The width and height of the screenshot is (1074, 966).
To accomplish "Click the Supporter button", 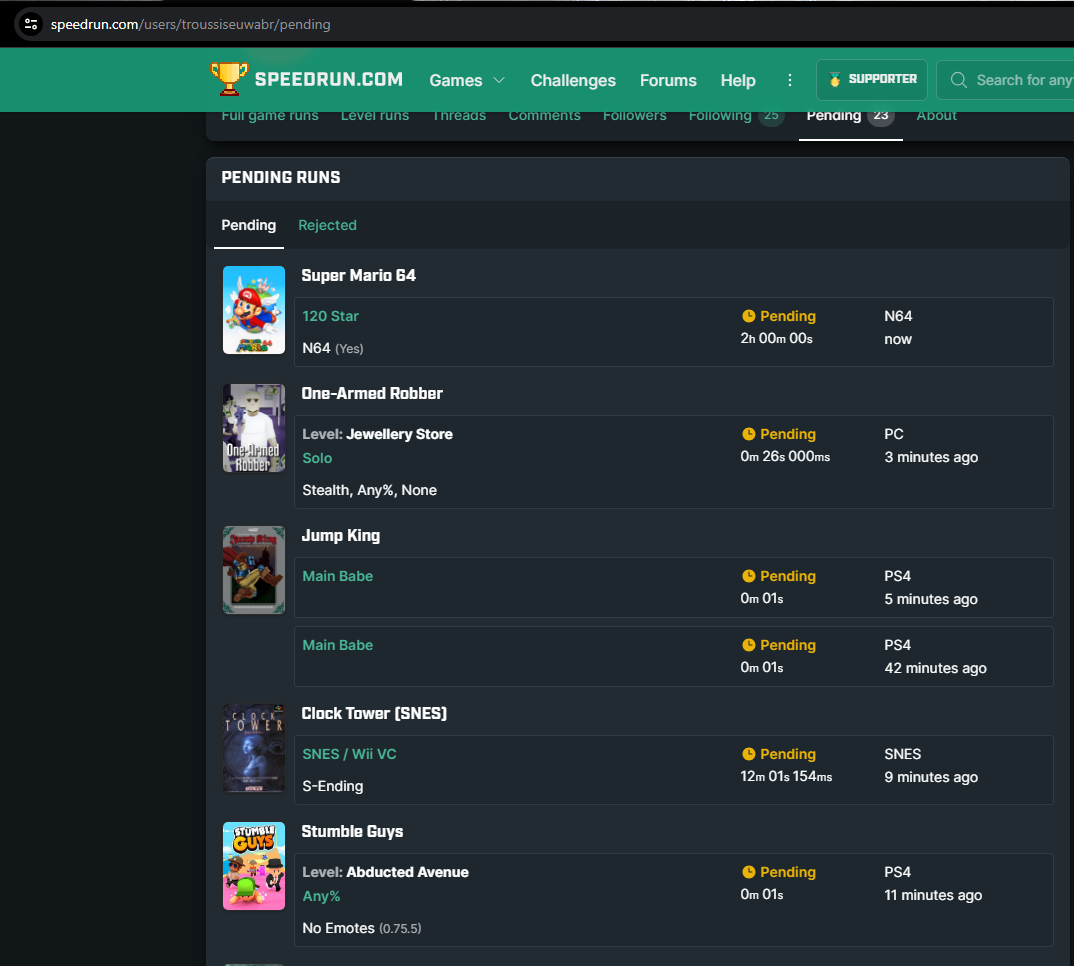I will point(872,79).
